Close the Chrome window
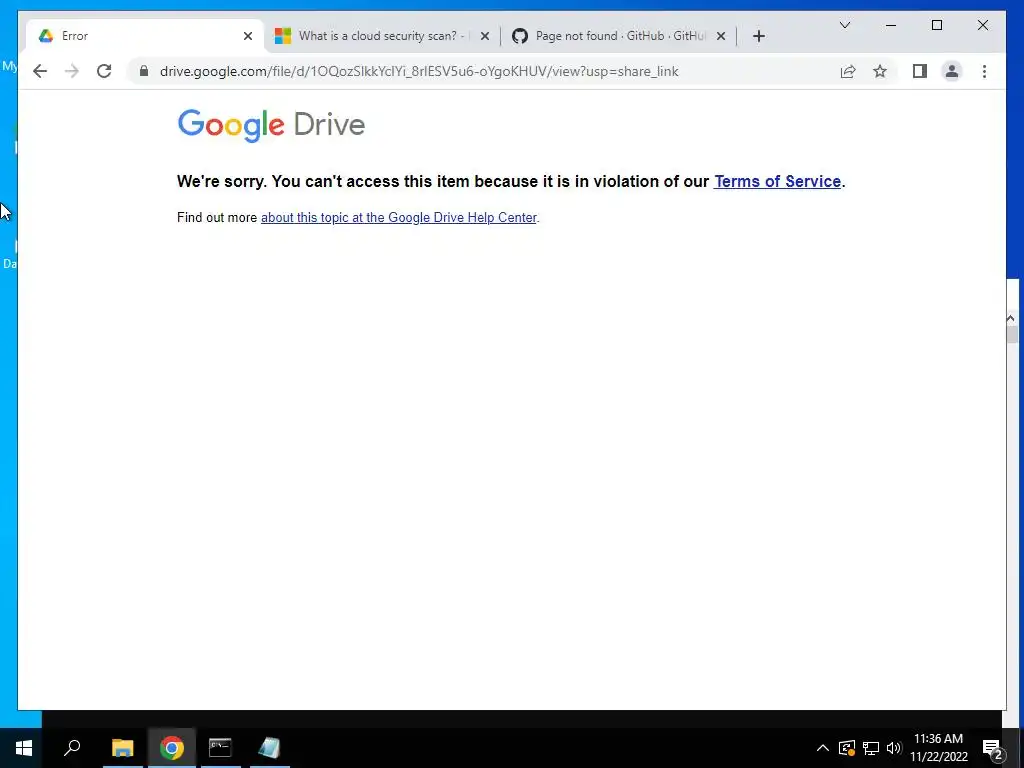The image size is (1024, 768). [982, 25]
